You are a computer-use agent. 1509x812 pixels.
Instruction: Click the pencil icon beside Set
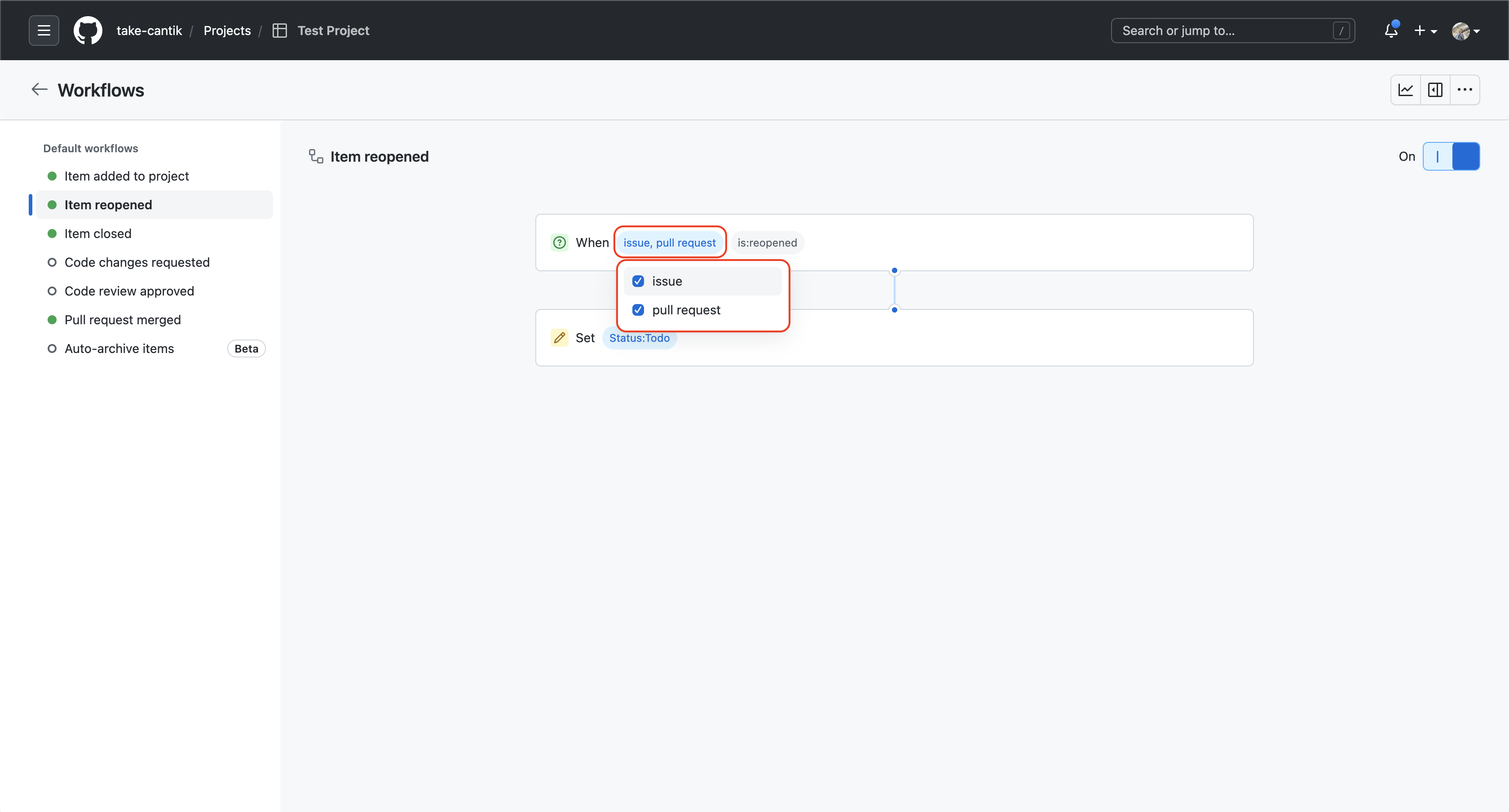point(560,338)
